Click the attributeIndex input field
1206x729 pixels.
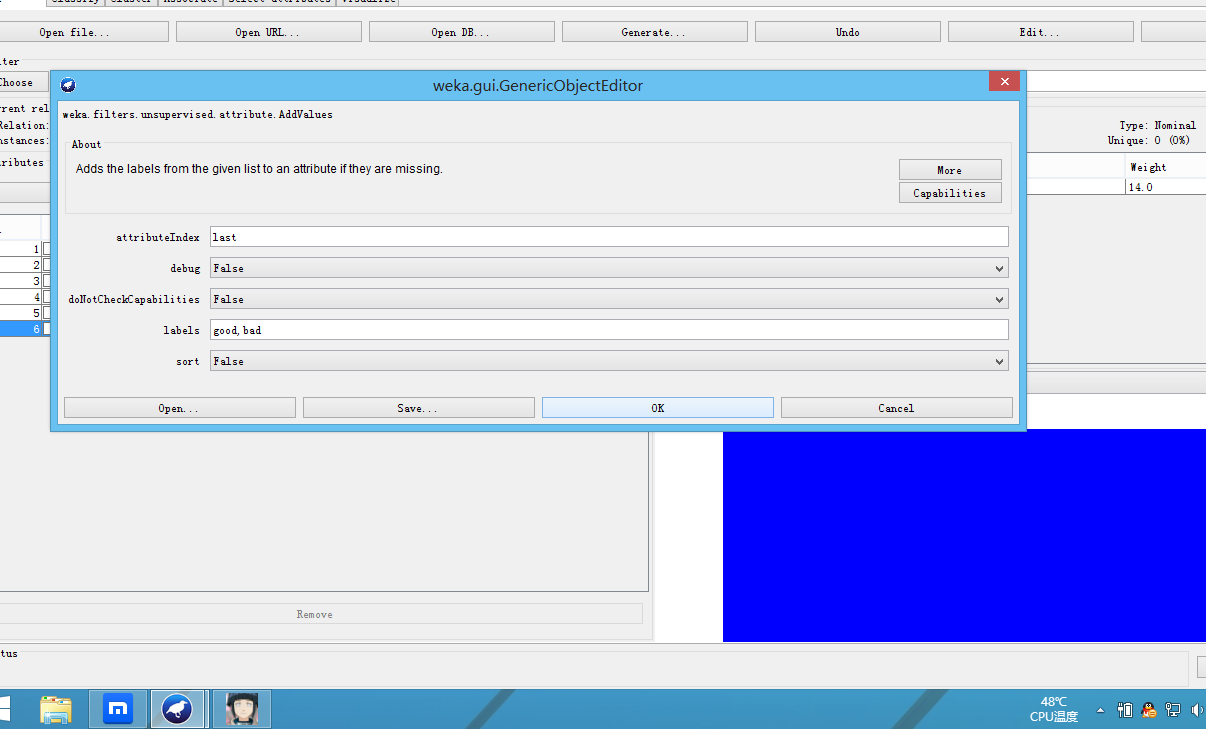tap(609, 237)
